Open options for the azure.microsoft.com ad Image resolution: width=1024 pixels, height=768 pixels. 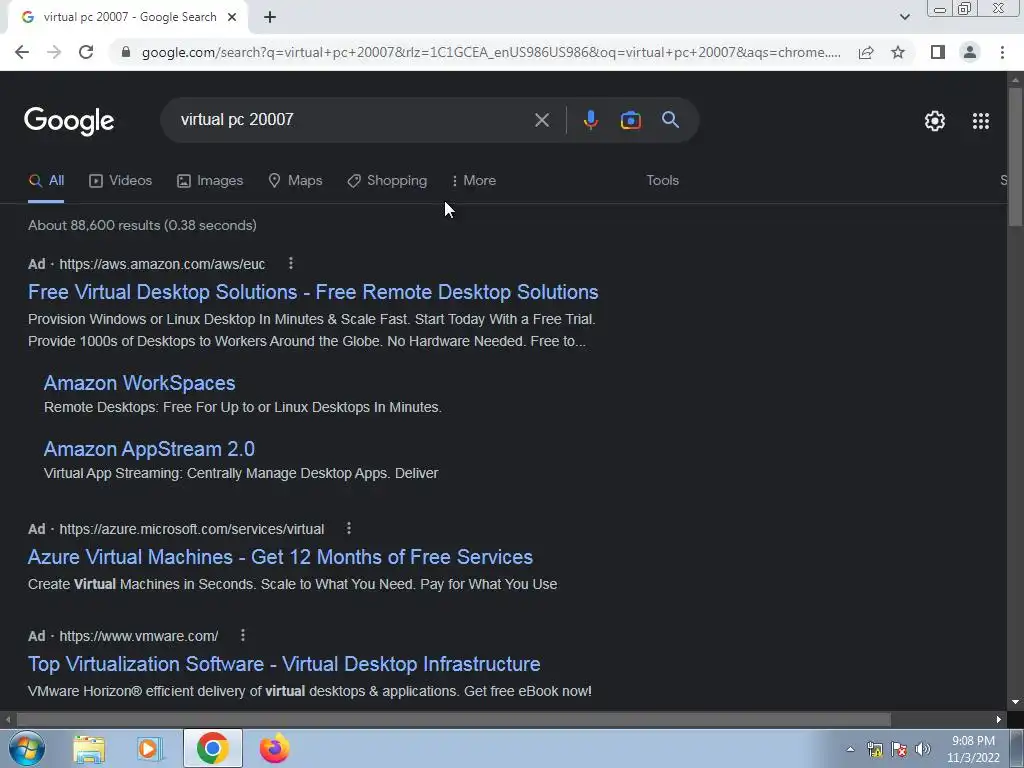tap(349, 528)
